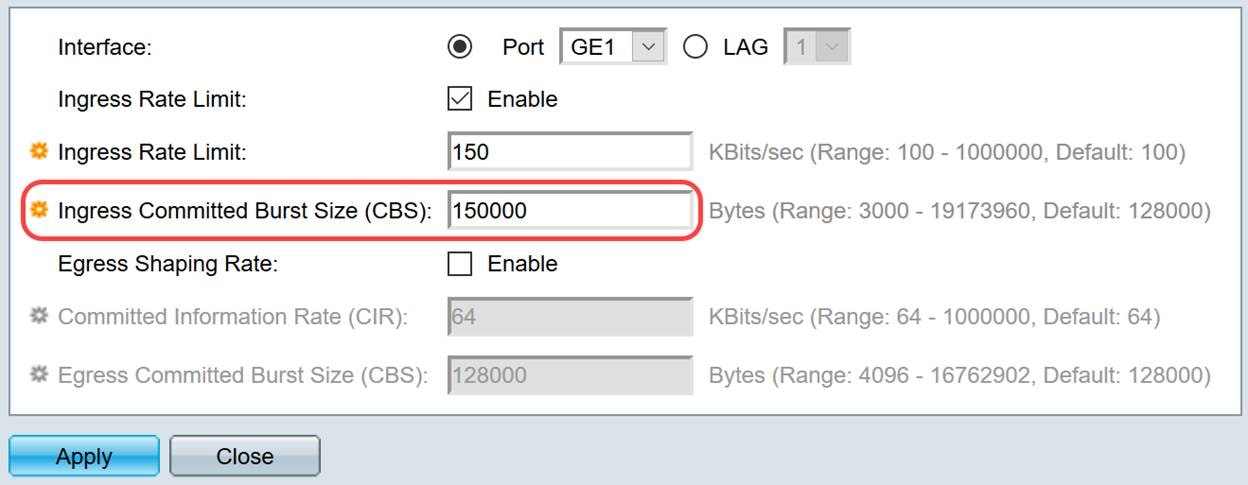Enable the Egress Shaping Rate checkbox
Image resolution: width=1248 pixels, height=485 pixels.
point(460,264)
